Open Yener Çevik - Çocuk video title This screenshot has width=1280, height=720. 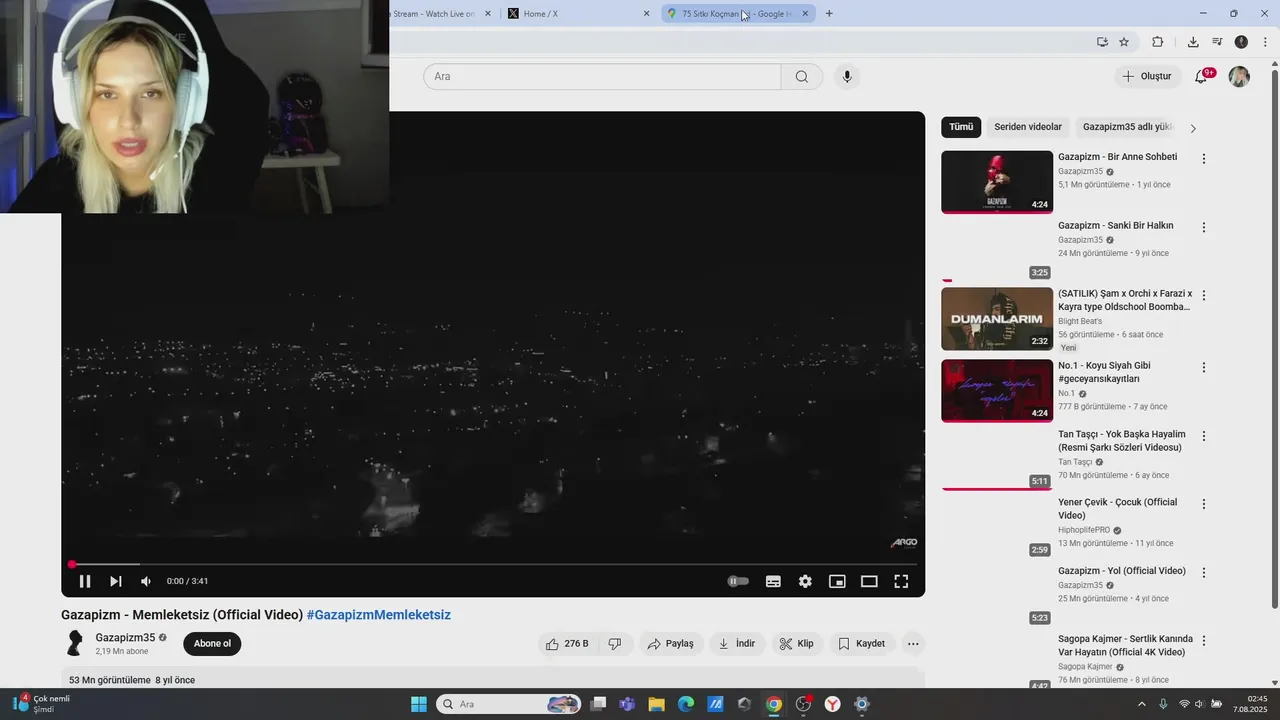point(1118,509)
